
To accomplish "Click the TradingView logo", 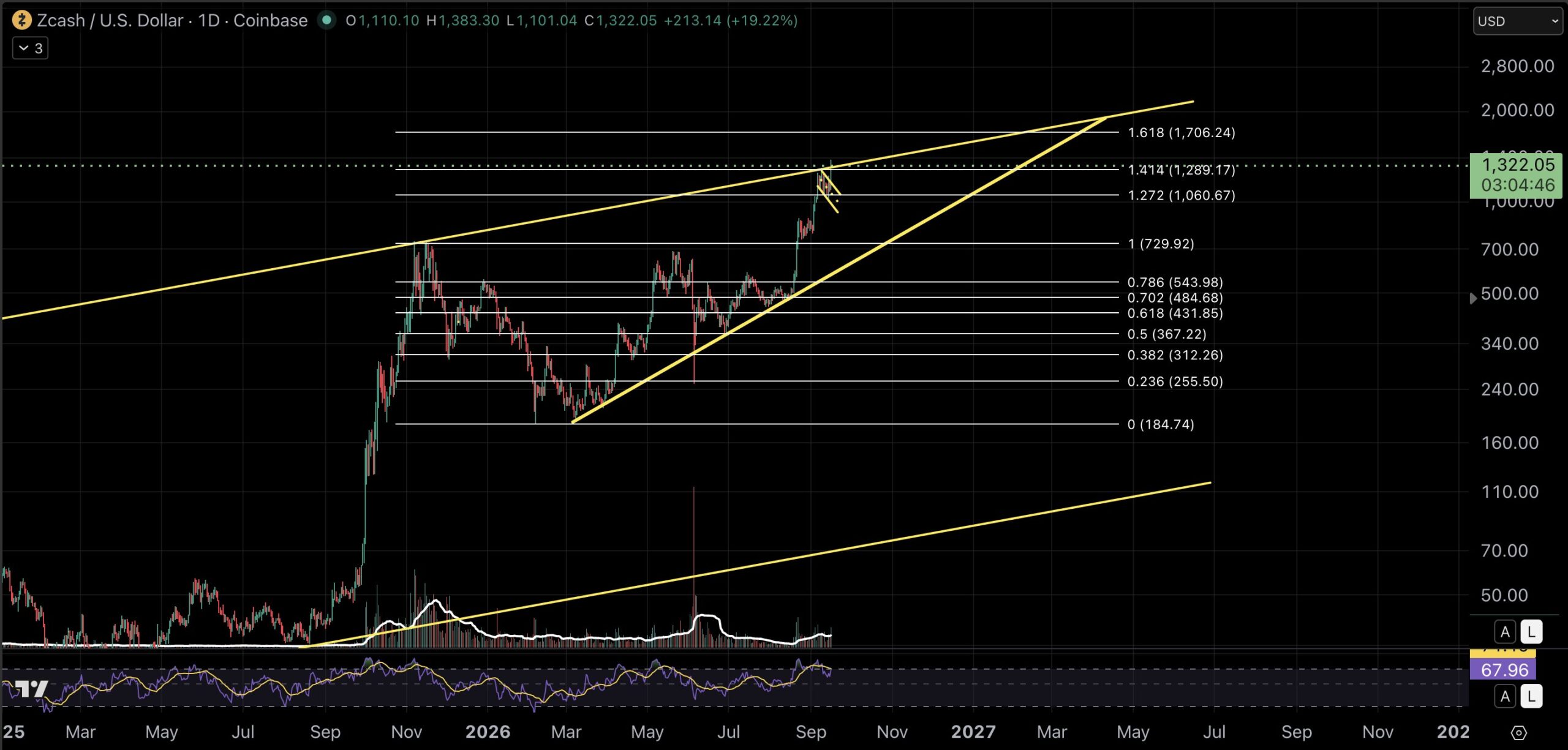I will point(31,689).
